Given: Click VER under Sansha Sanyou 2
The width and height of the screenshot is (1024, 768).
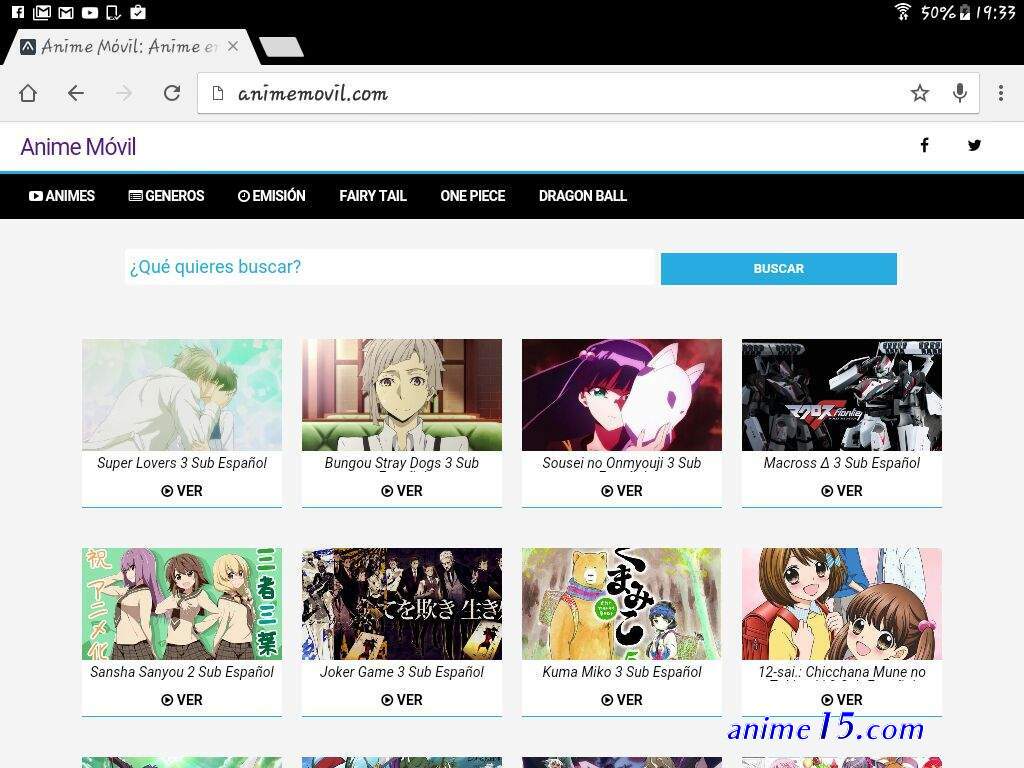Looking at the screenshot, I should click(182, 700).
